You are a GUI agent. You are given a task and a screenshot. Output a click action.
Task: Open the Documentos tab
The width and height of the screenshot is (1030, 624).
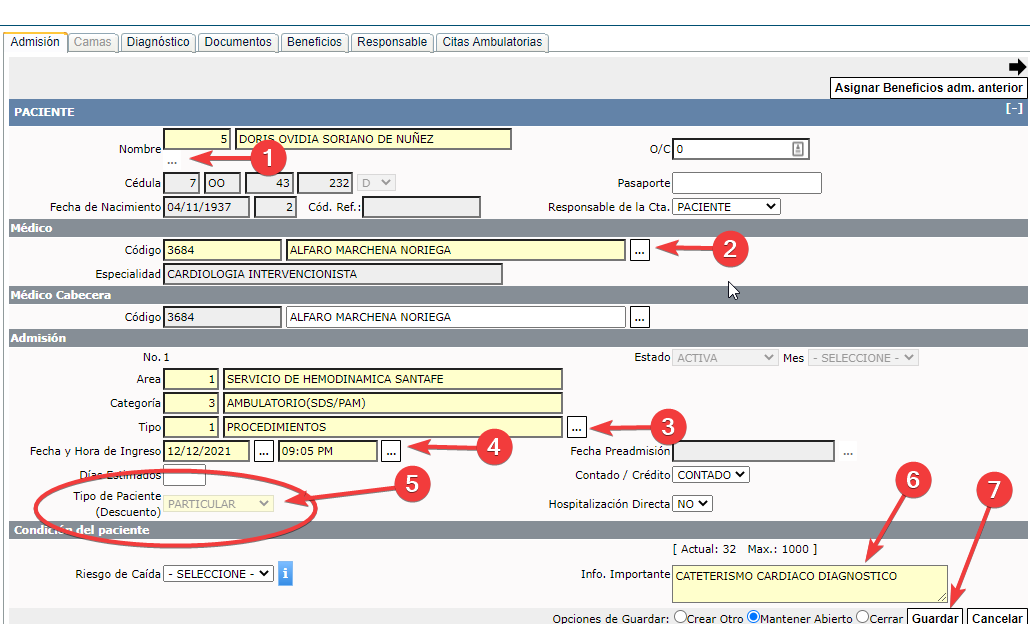pyautogui.click(x=238, y=42)
